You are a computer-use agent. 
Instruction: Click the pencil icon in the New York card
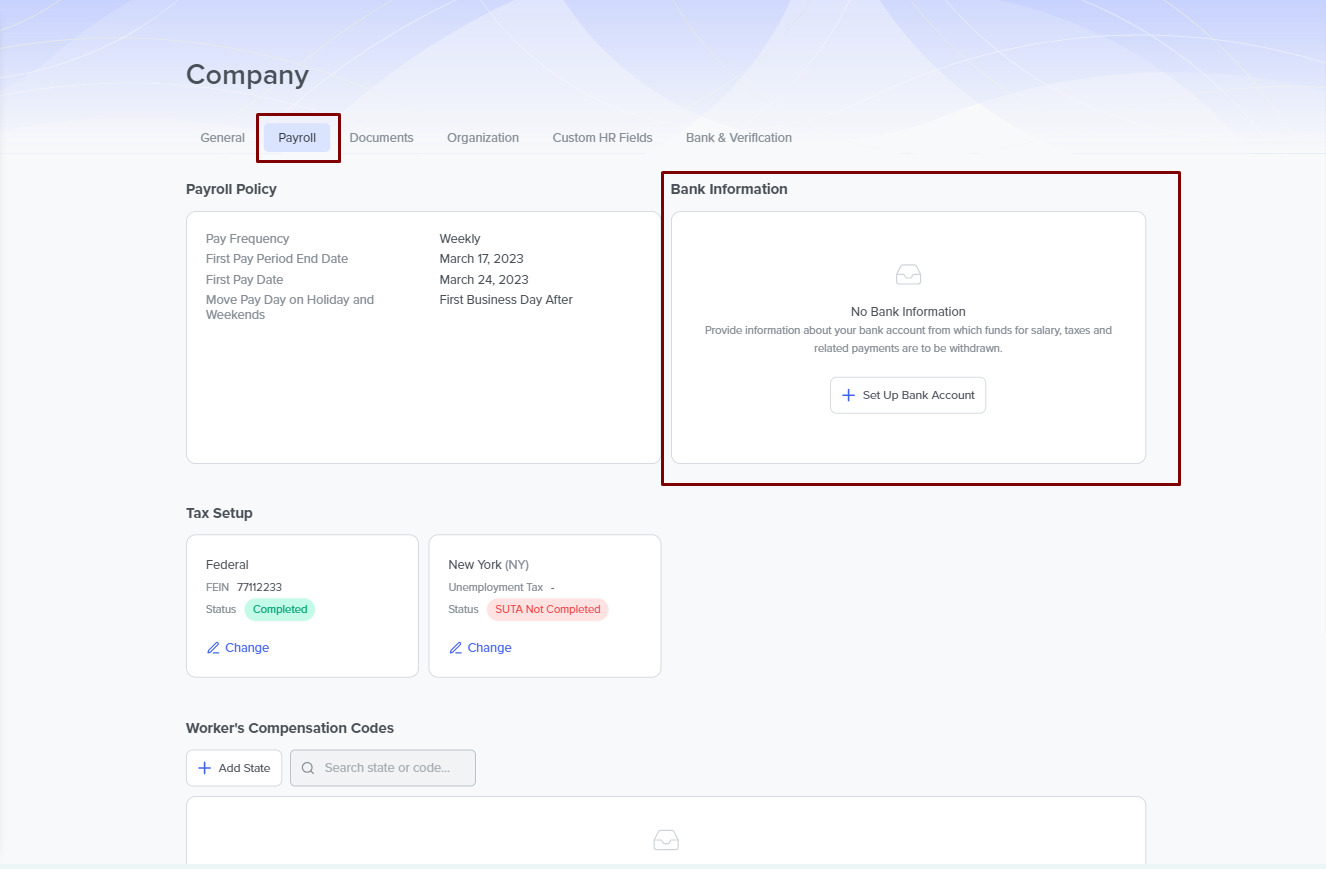(x=456, y=648)
